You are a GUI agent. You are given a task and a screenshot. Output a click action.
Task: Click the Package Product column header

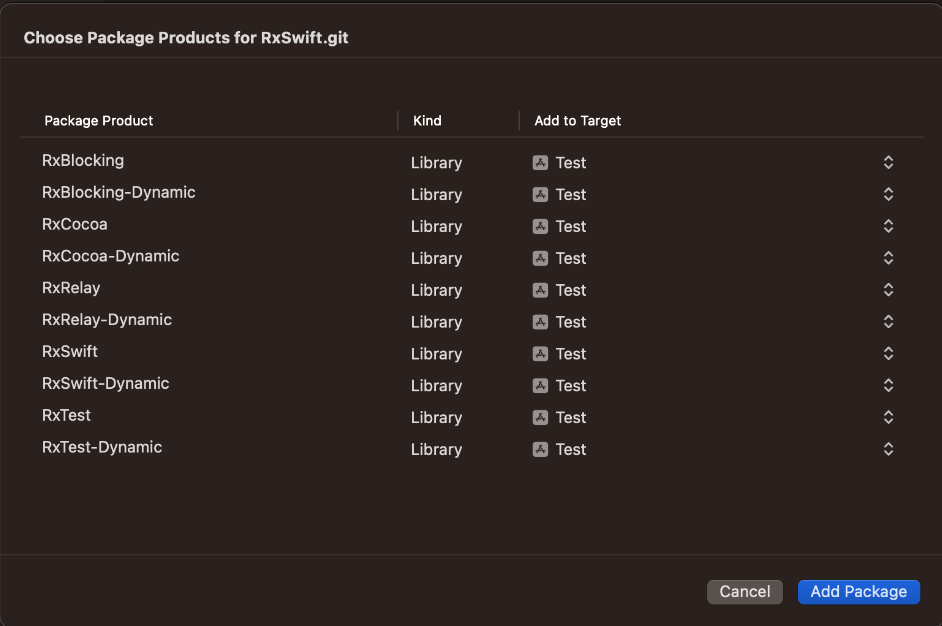coord(99,121)
